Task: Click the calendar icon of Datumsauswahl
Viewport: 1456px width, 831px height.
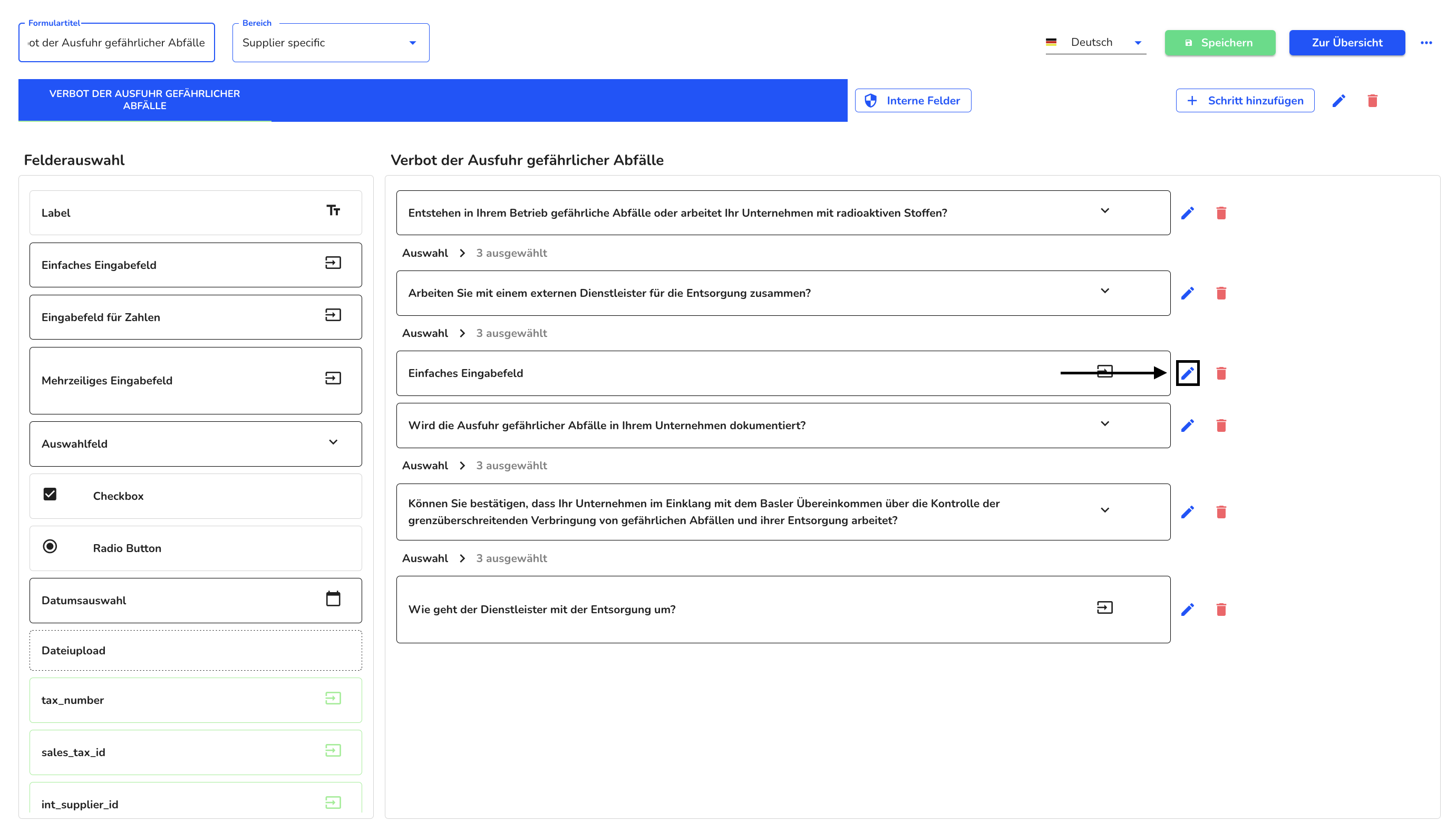Action: [x=333, y=598]
